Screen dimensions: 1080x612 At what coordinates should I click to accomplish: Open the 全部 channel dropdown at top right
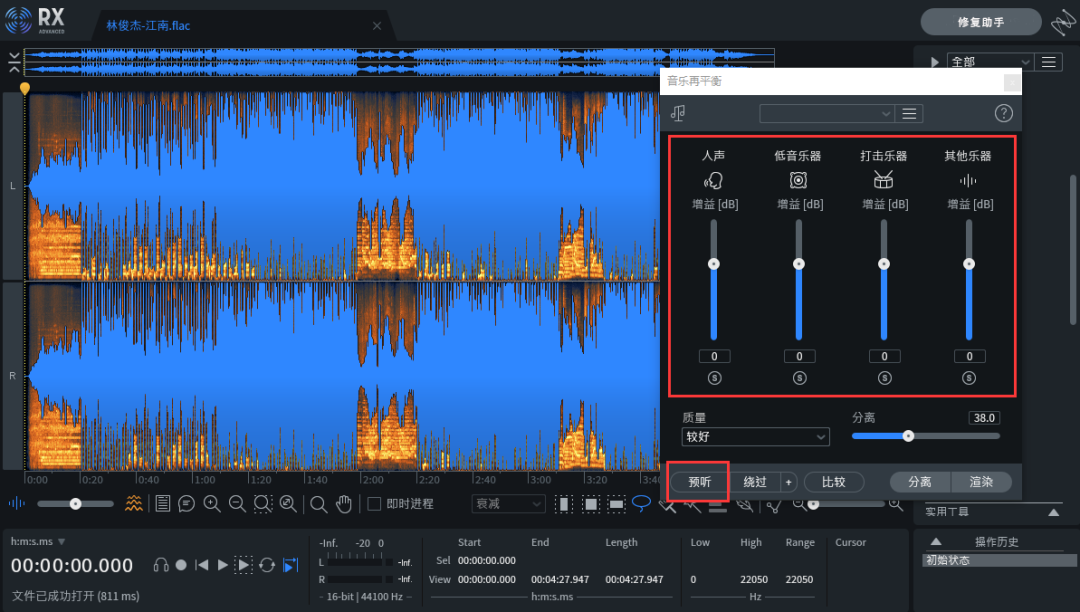point(988,60)
